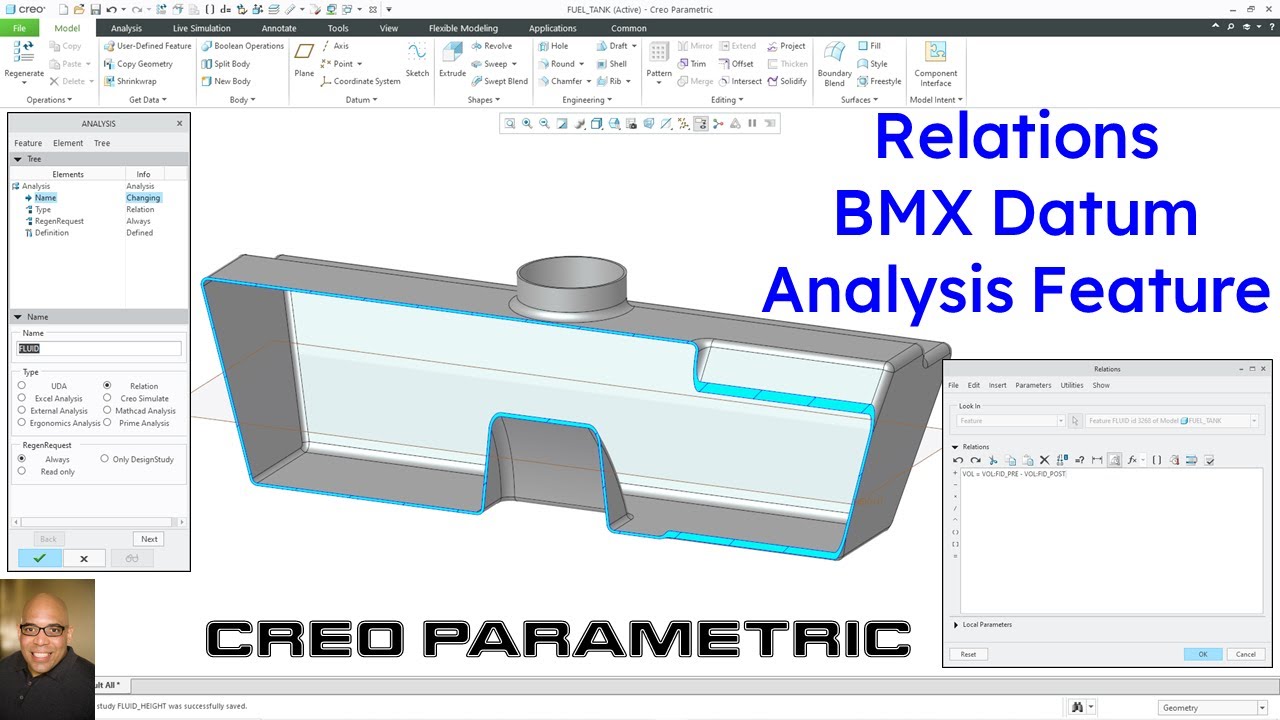This screenshot has width=1280, height=720.
Task: Open the Pattern dropdown arrow
Action: point(659,83)
